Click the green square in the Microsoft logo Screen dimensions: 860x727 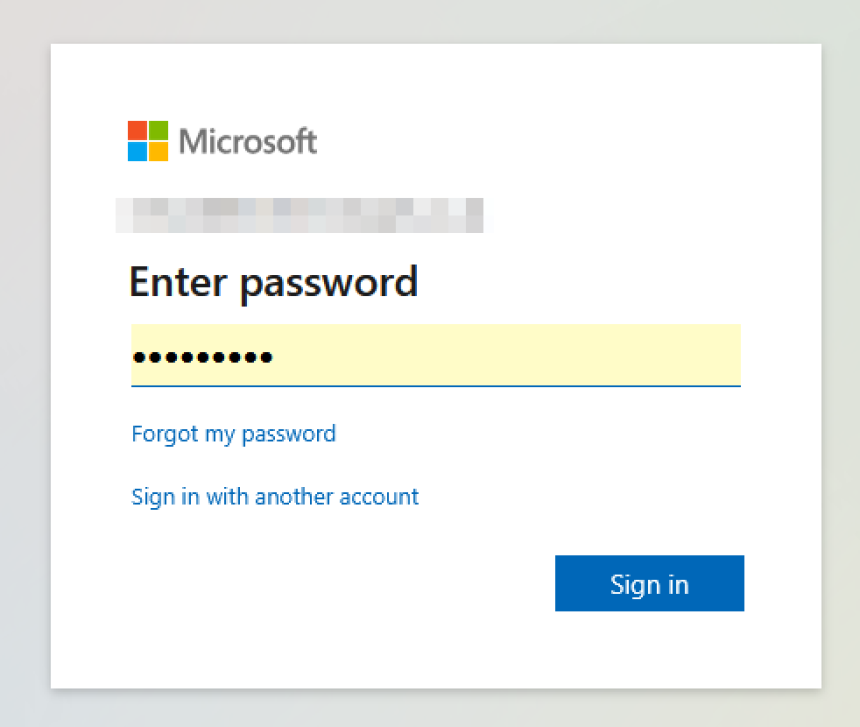tap(160, 130)
